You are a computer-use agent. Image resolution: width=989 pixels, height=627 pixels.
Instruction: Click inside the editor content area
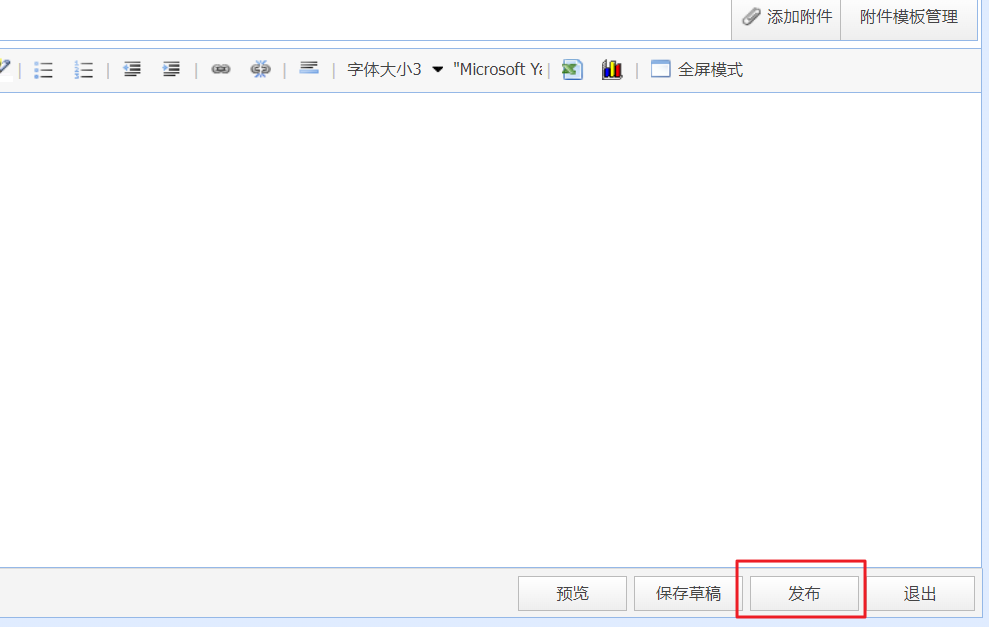pyautogui.click(x=490, y=329)
